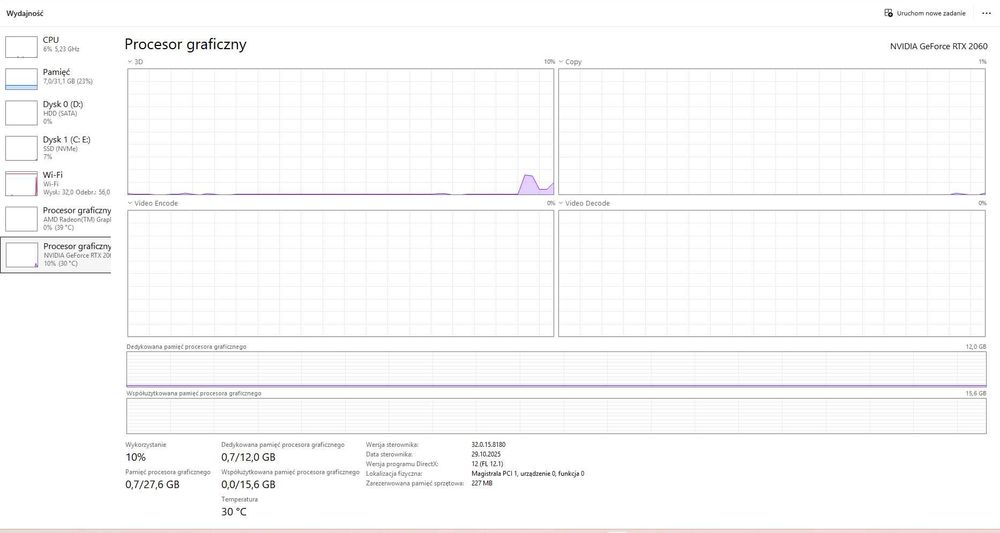Click the Temperatura label
Viewport: 1000px width, 533px height.
239,499
